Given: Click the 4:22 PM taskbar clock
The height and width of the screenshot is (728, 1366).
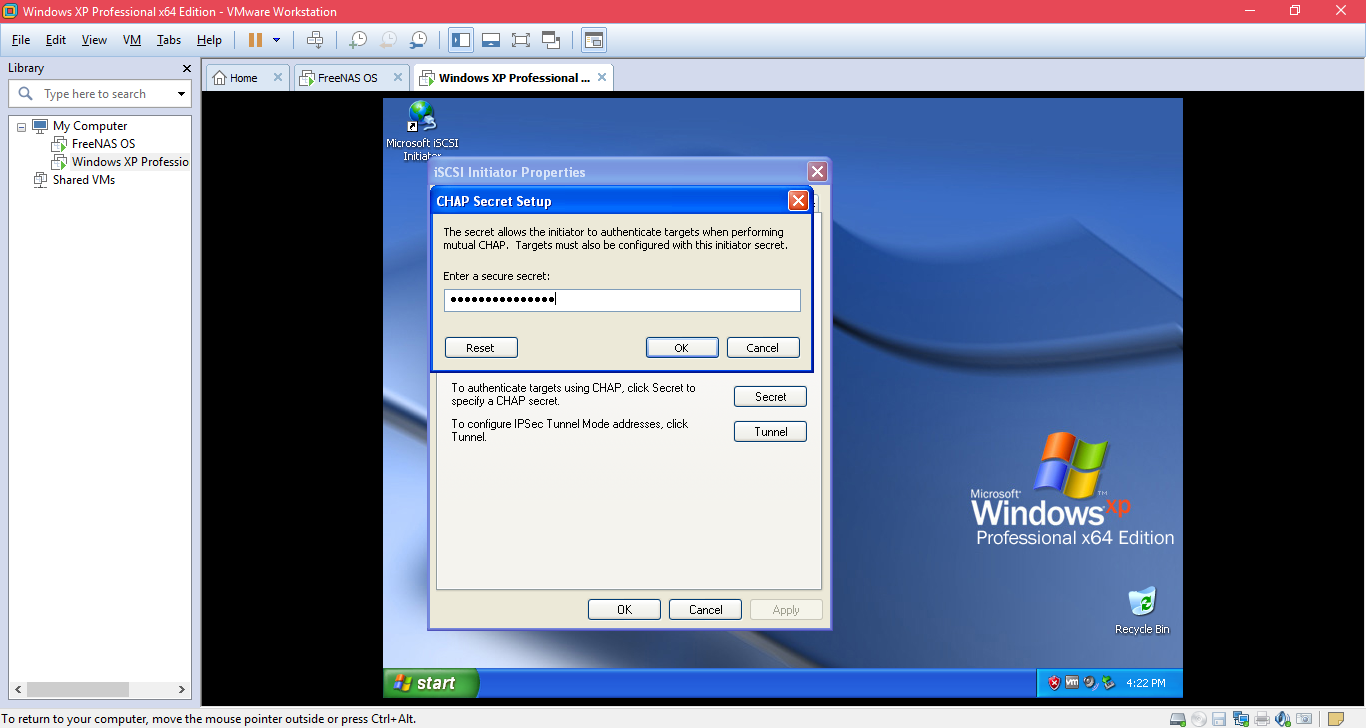Looking at the screenshot, I should [1146, 683].
